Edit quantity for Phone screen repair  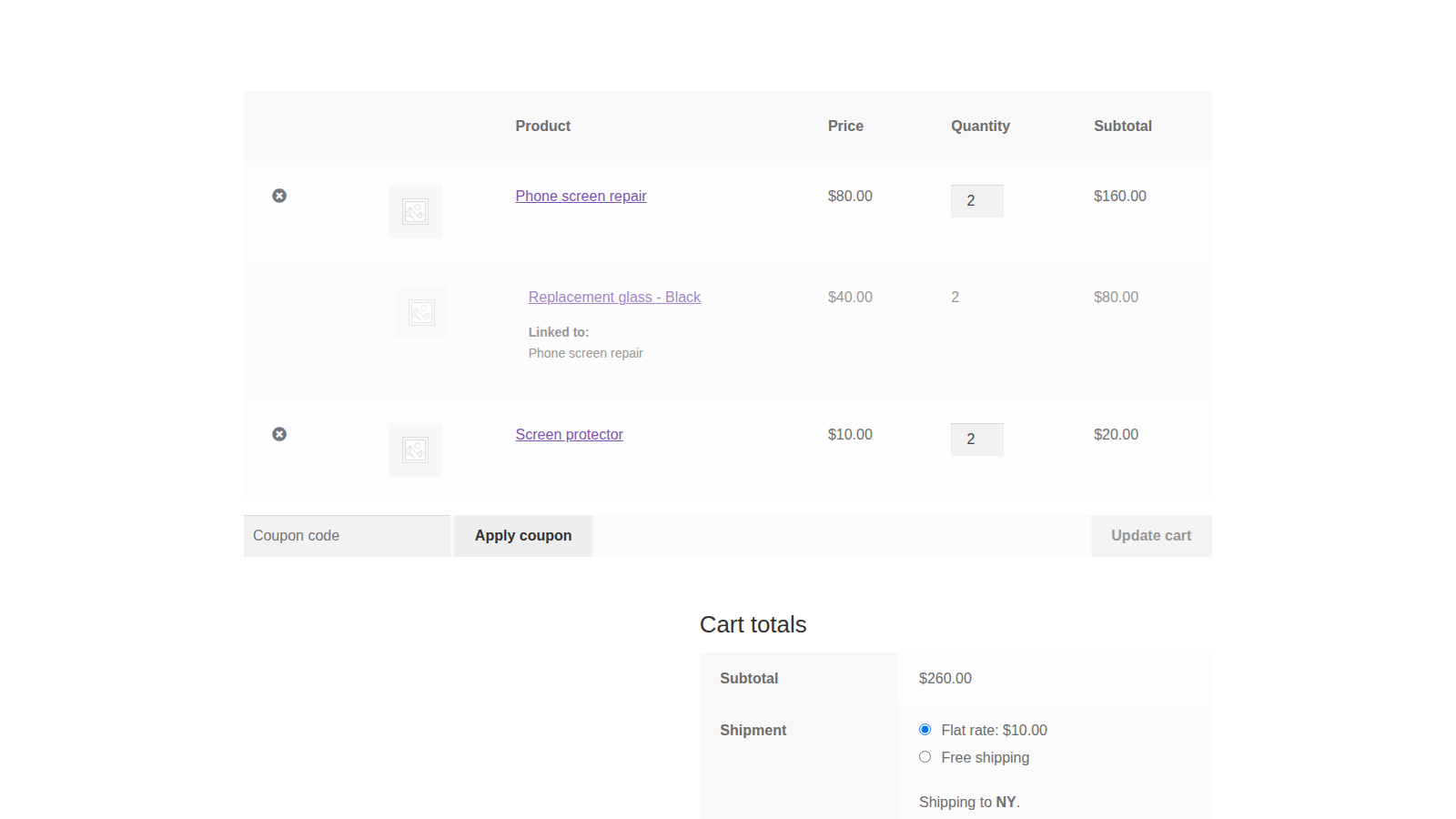coord(977,201)
